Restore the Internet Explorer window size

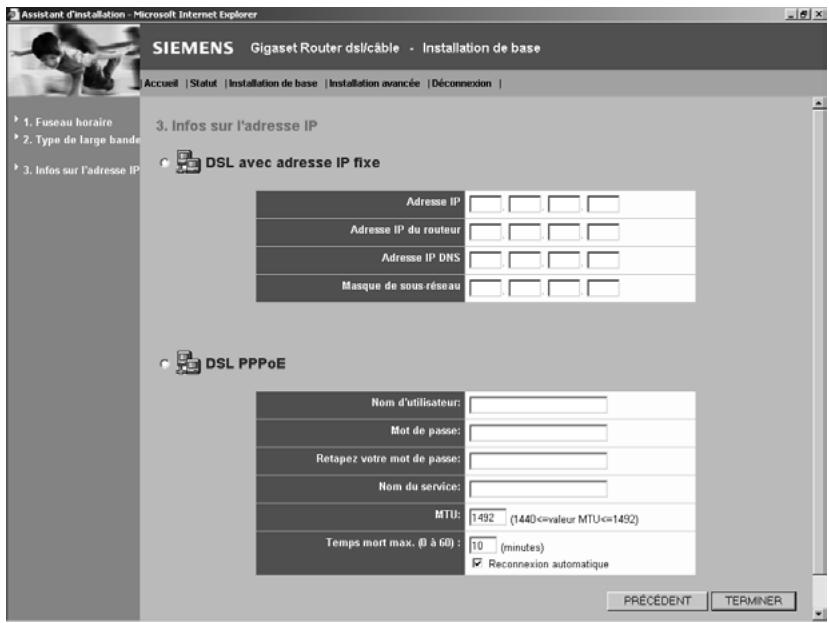(804, 14)
